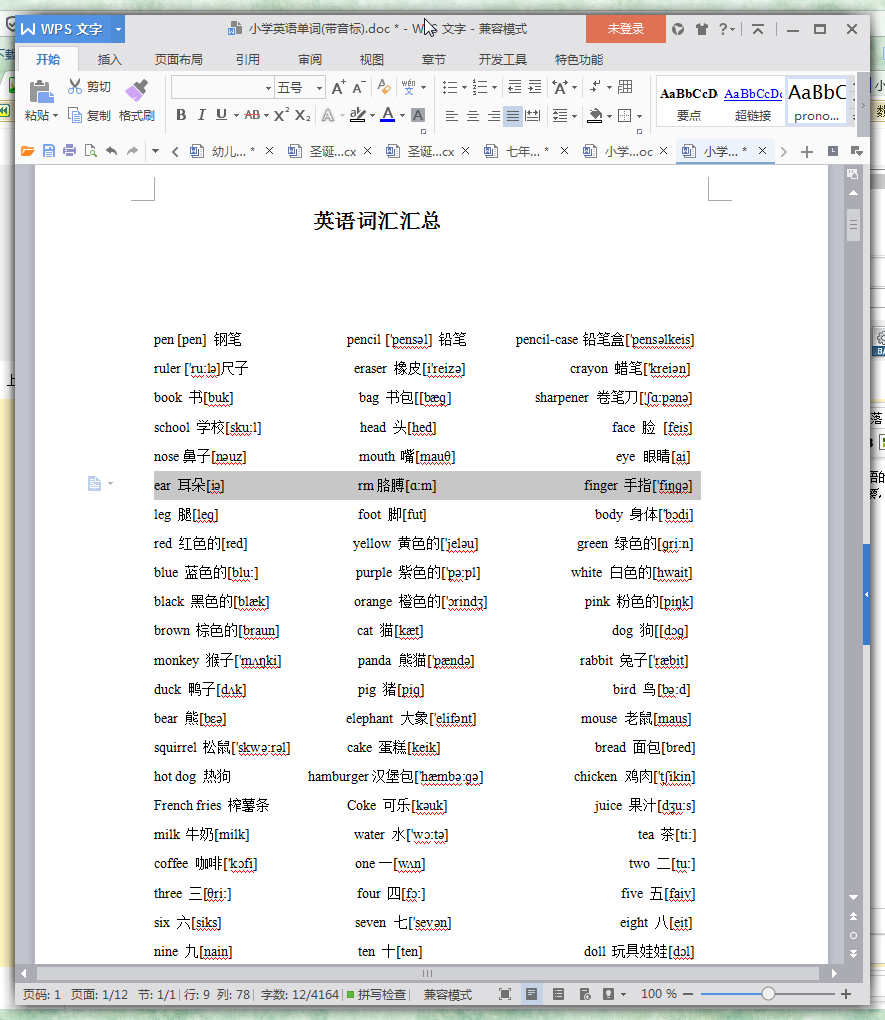
Task: Clear formatting with eraser icon
Action: pos(384,87)
